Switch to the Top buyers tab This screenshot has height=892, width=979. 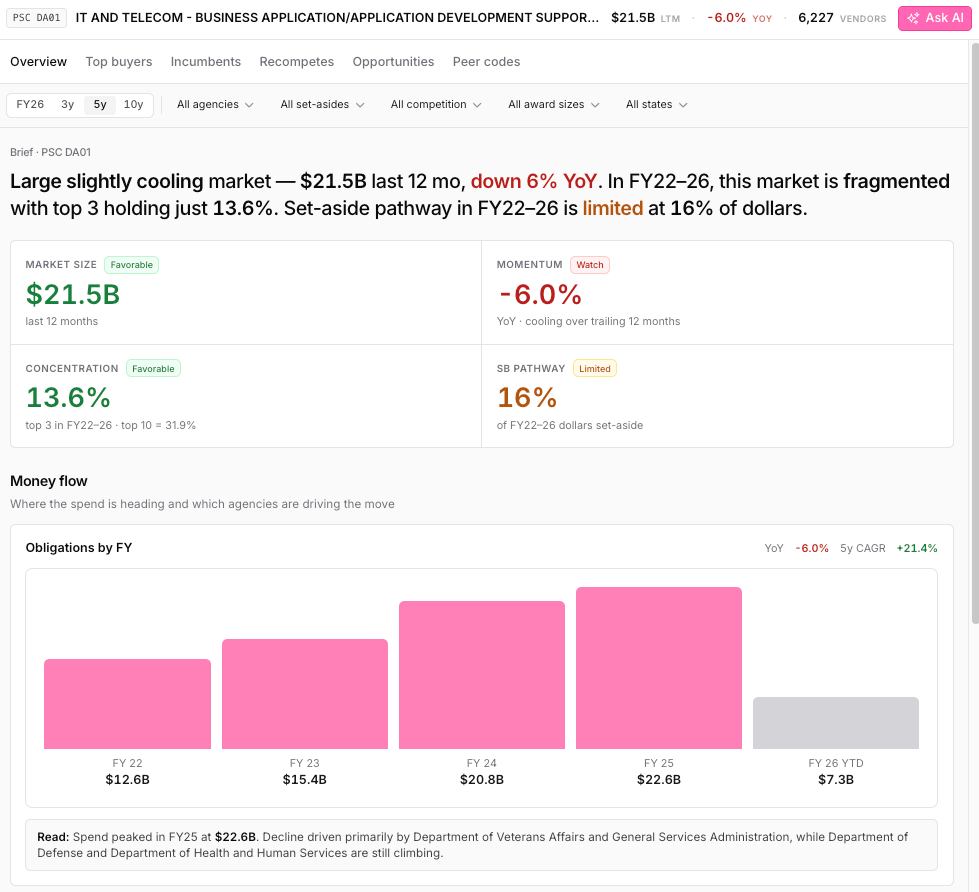[x=119, y=62]
